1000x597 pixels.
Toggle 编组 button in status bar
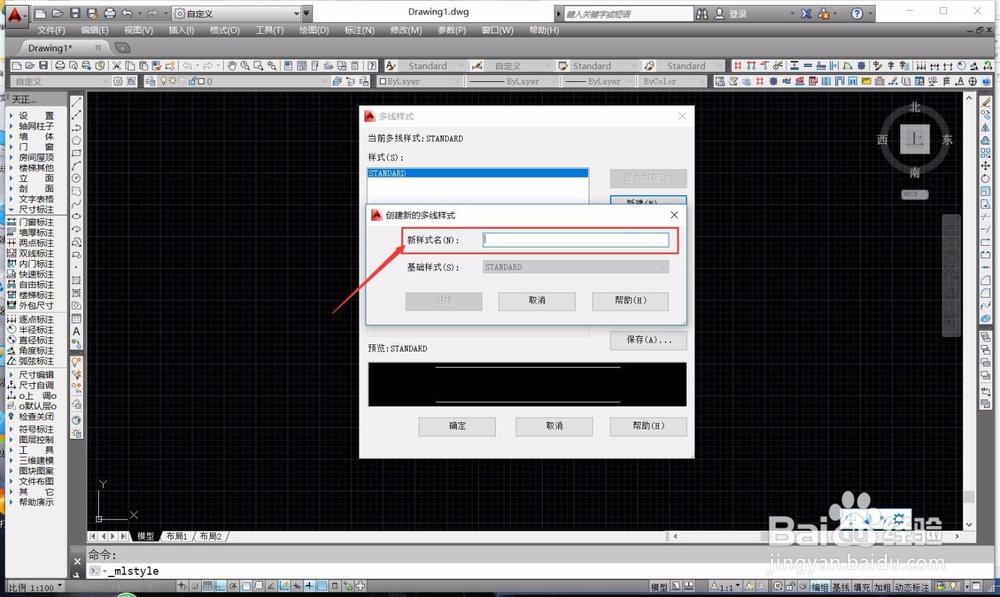pyautogui.click(x=820, y=587)
